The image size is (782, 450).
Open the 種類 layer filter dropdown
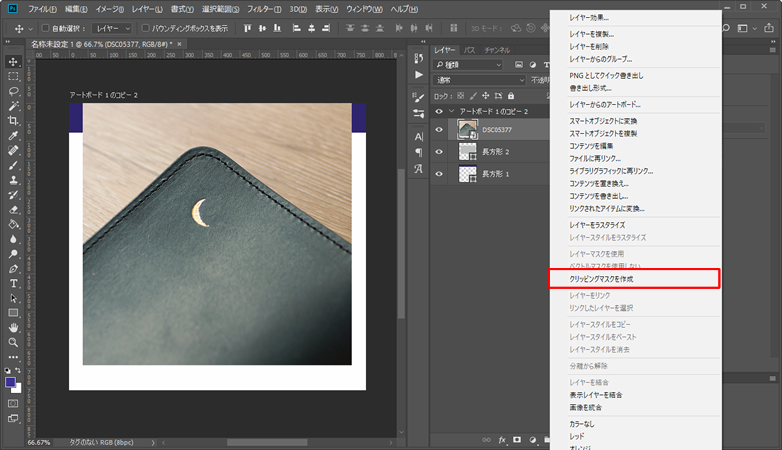click(468, 65)
